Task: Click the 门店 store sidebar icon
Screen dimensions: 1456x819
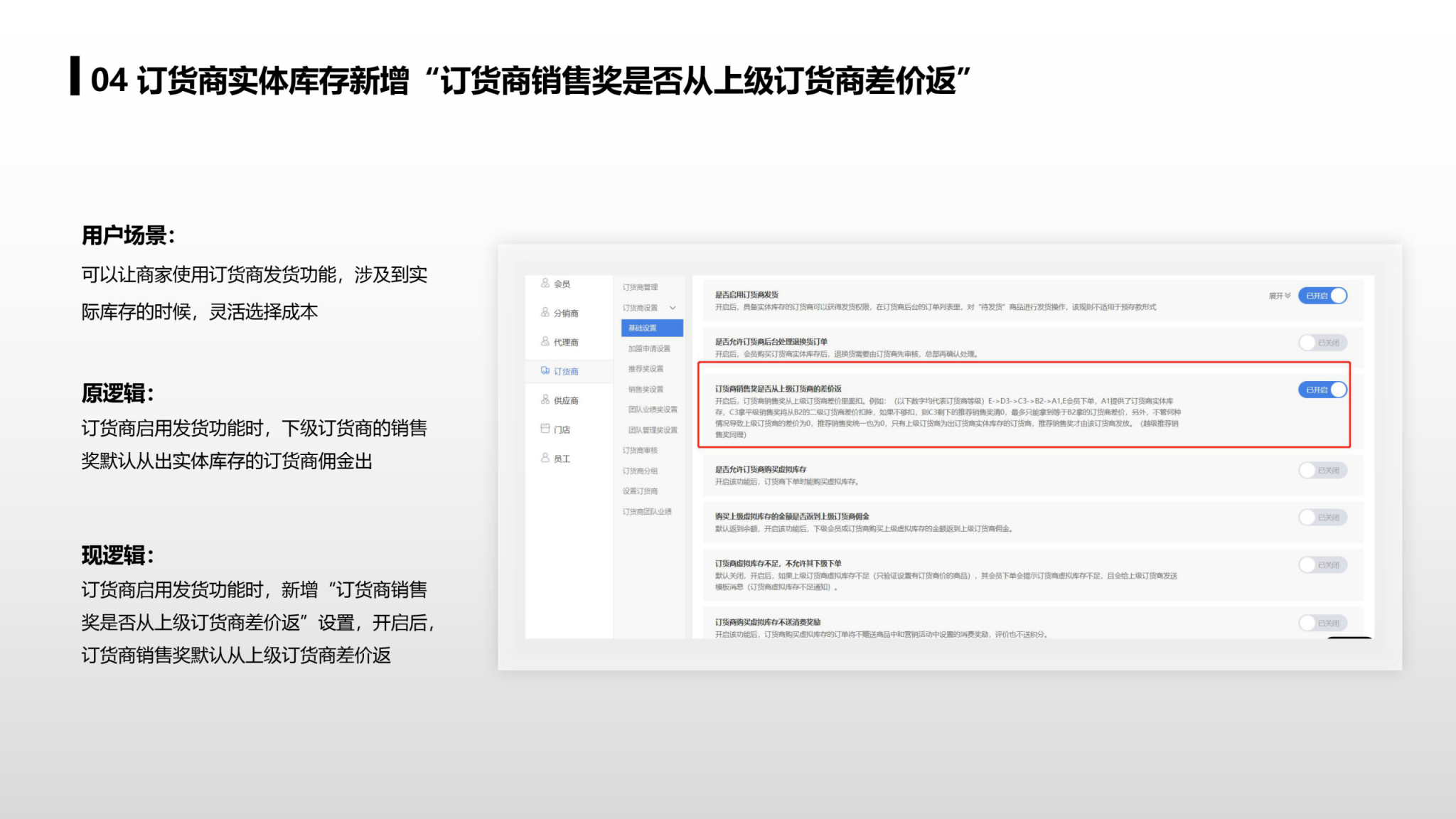Action: pyautogui.click(x=545, y=429)
